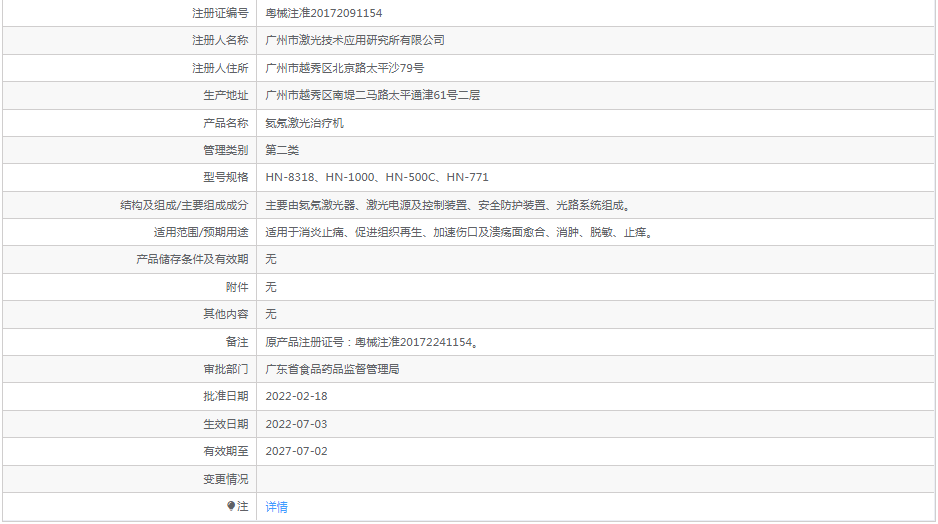Viewport: 938px width, 524px height.
Task: Click the 注册证编号 label
Action: (220, 13)
